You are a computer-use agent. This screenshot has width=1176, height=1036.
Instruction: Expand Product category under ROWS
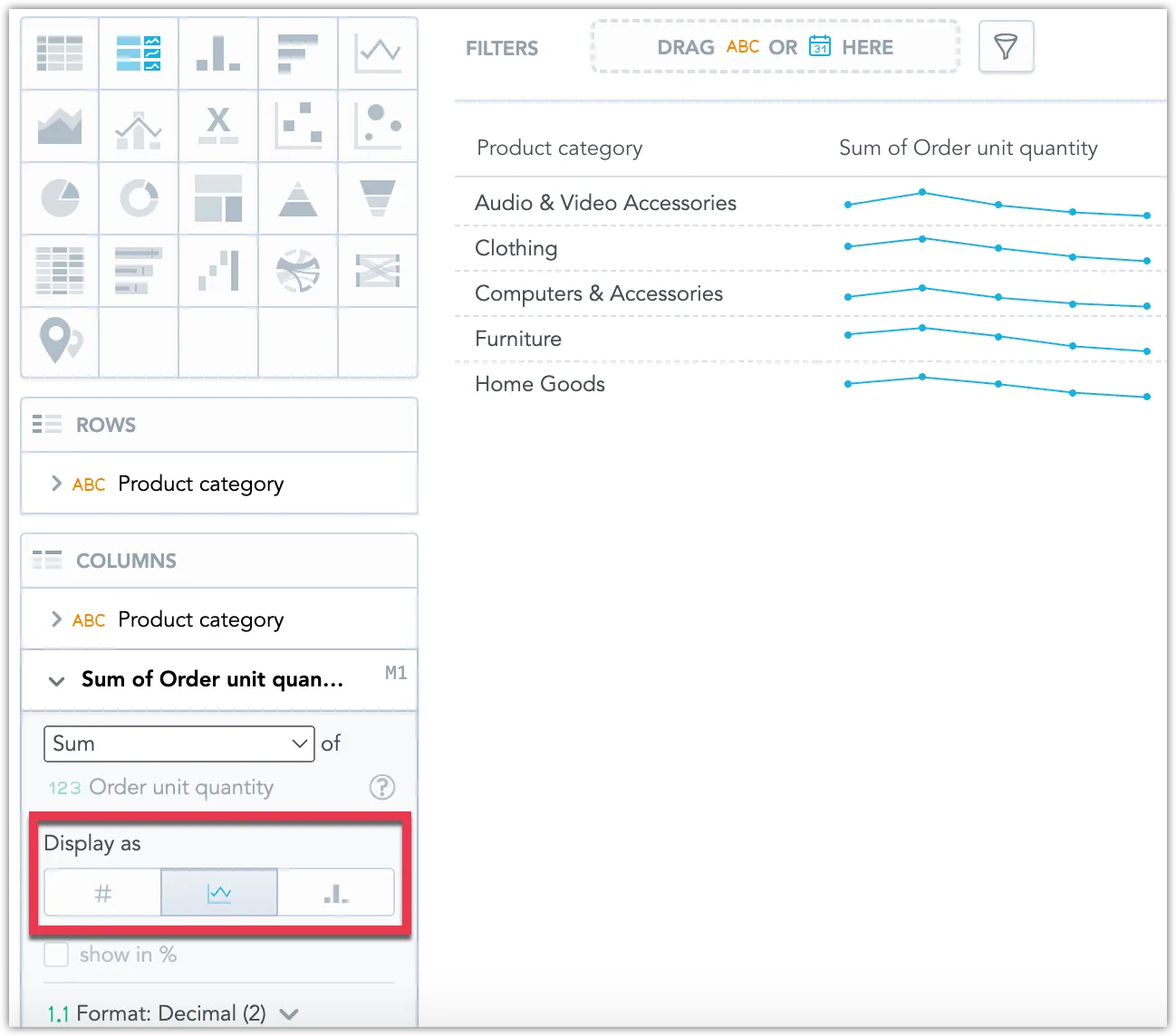(55, 484)
